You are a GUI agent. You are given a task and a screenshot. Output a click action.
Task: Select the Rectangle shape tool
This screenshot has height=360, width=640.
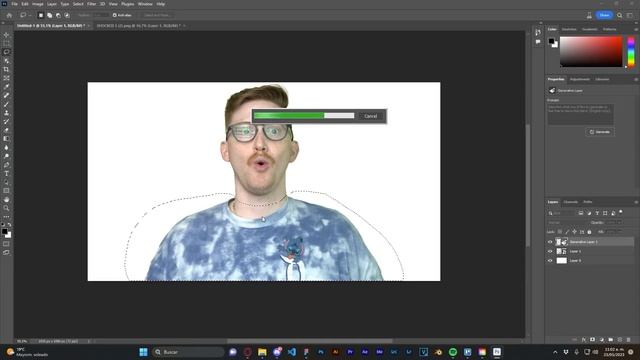pyautogui.click(x=6, y=191)
